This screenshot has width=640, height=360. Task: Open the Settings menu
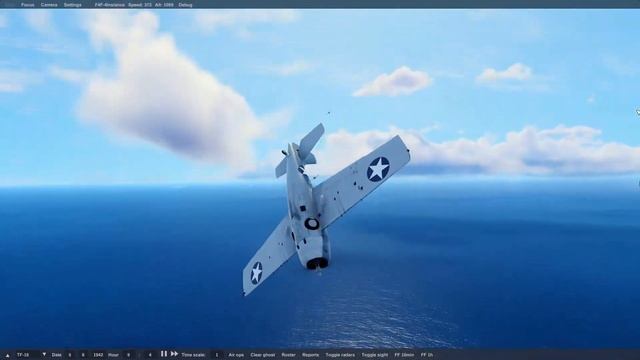click(73, 5)
